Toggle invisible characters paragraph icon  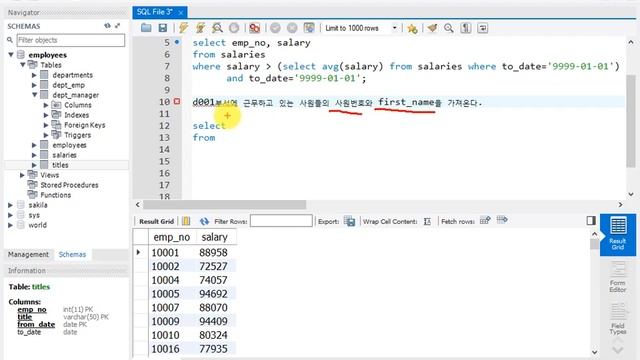(466, 28)
